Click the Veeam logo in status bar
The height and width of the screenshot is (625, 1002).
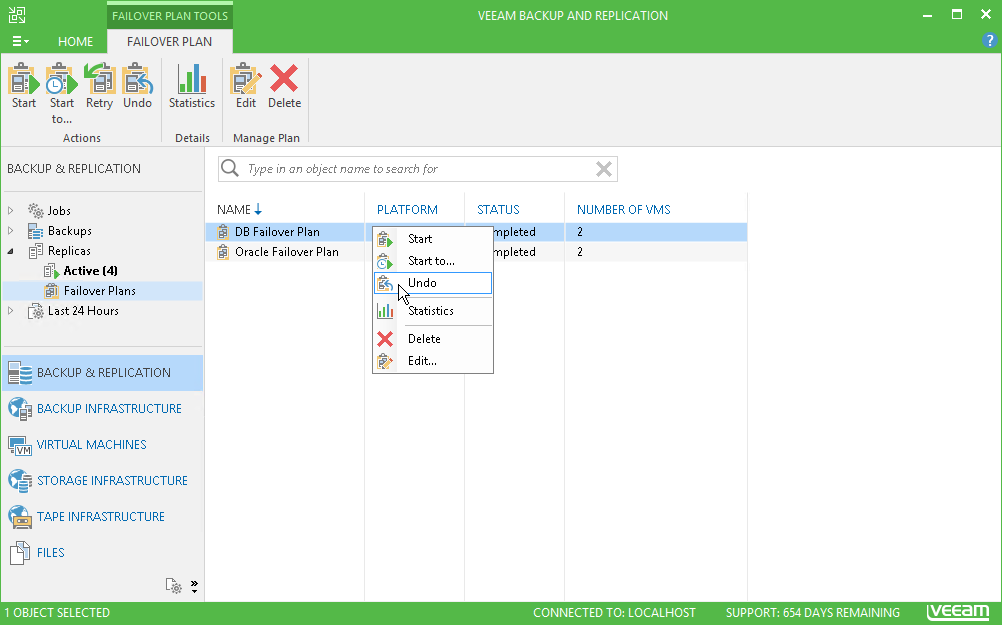pos(958,612)
